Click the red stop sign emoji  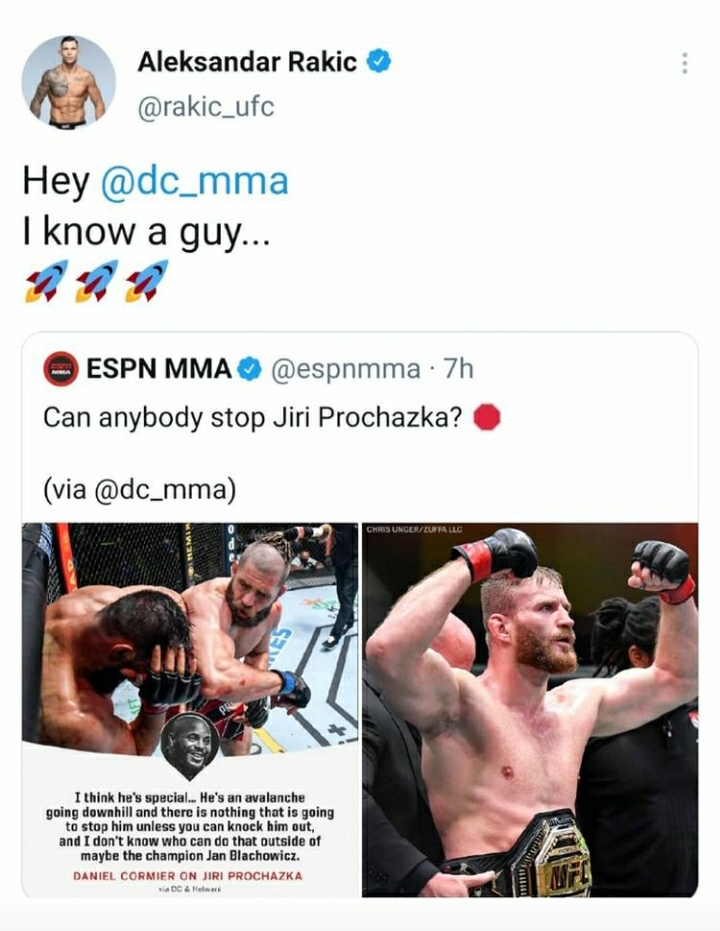(x=487, y=417)
